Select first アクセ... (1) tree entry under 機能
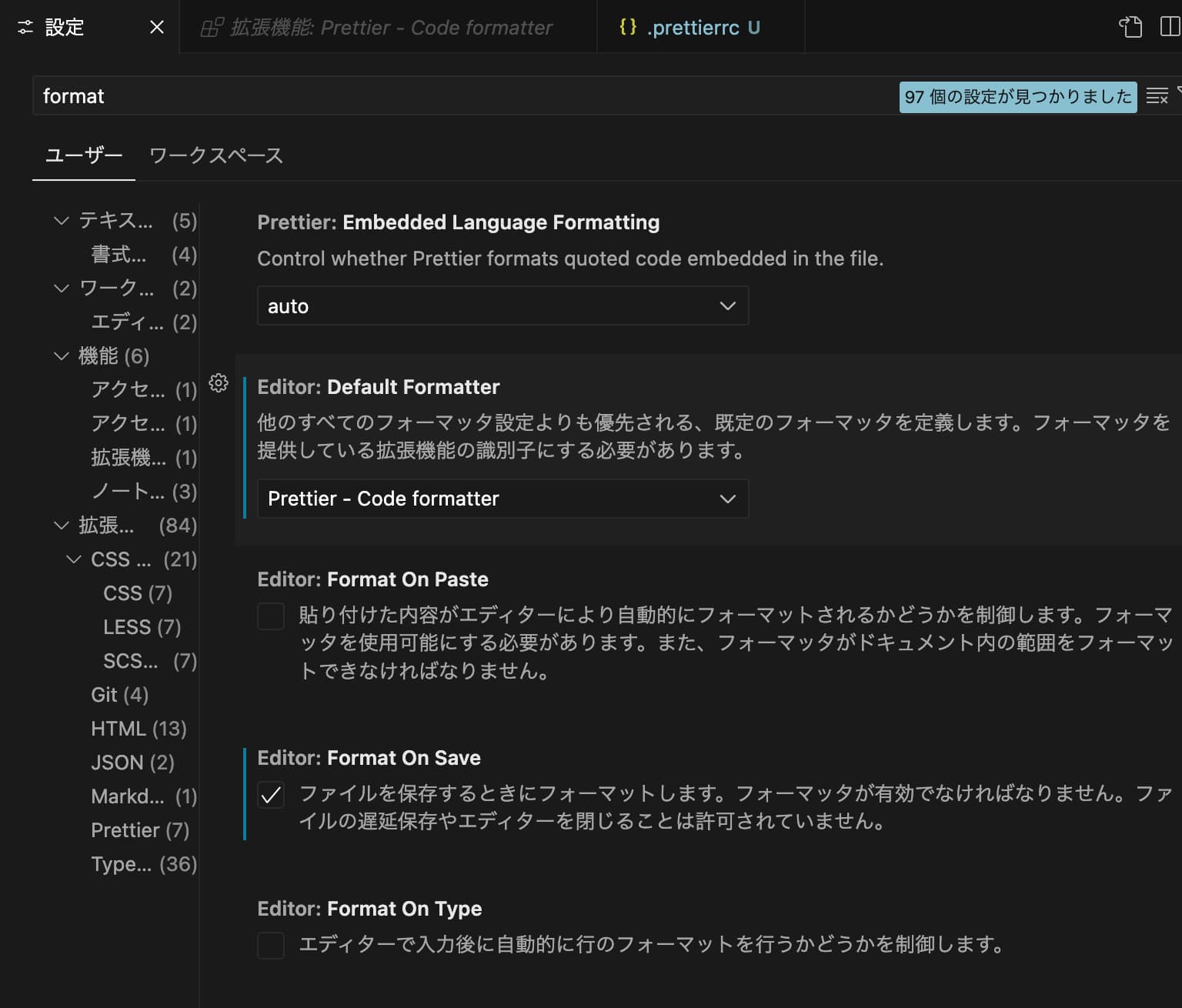This screenshot has width=1182, height=1008. [x=144, y=390]
